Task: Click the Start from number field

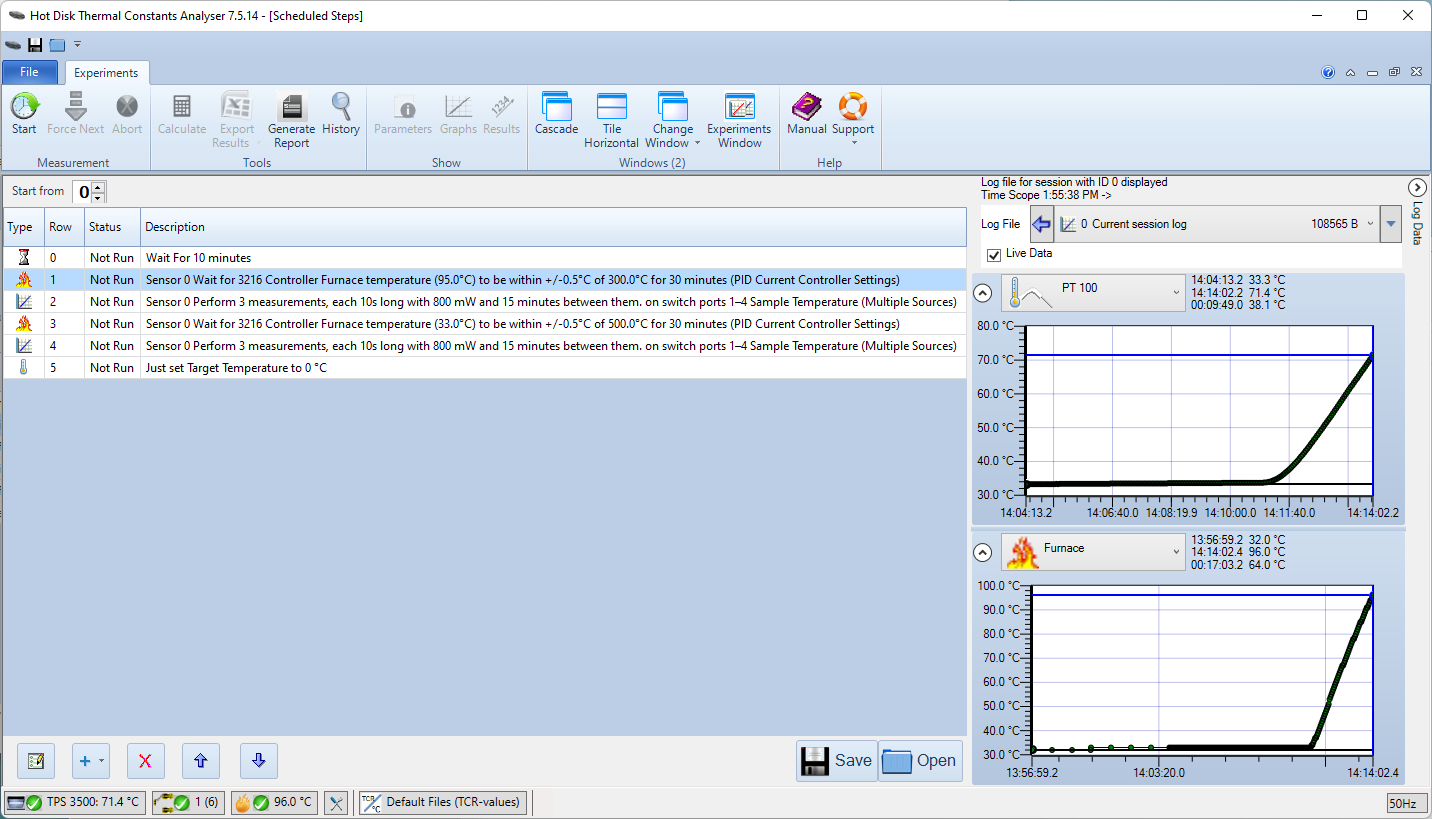Action: tap(82, 191)
